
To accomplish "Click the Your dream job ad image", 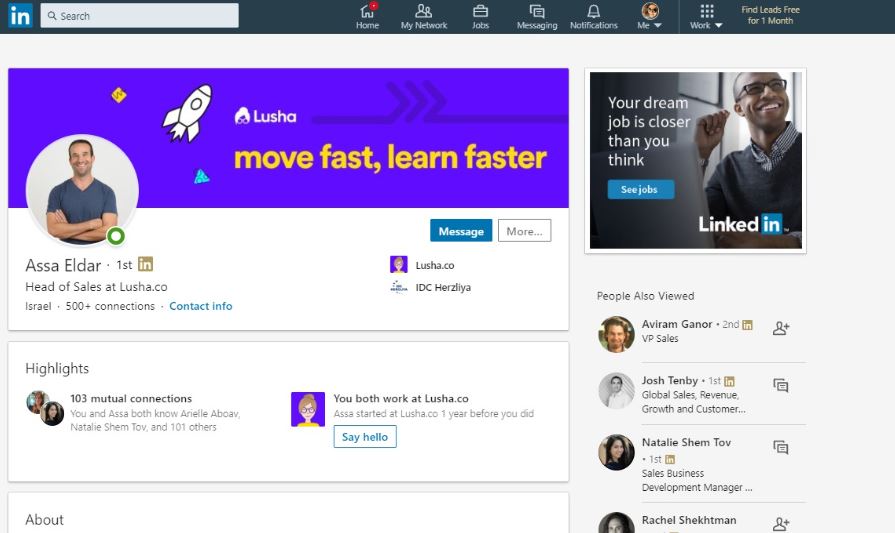I will tap(695, 160).
